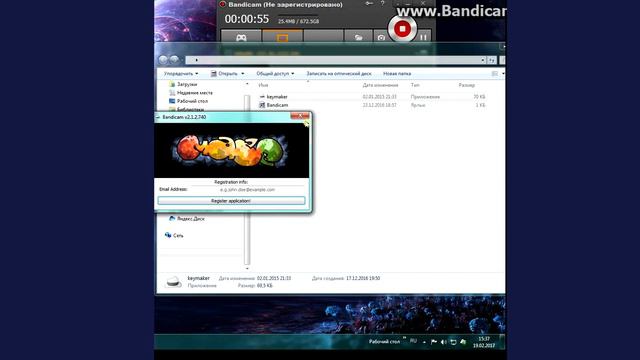Click Записать на оптический диск

339,73
